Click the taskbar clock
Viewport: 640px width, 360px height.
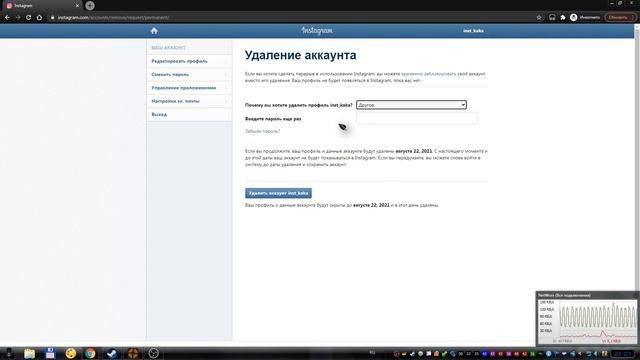(x=623, y=354)
